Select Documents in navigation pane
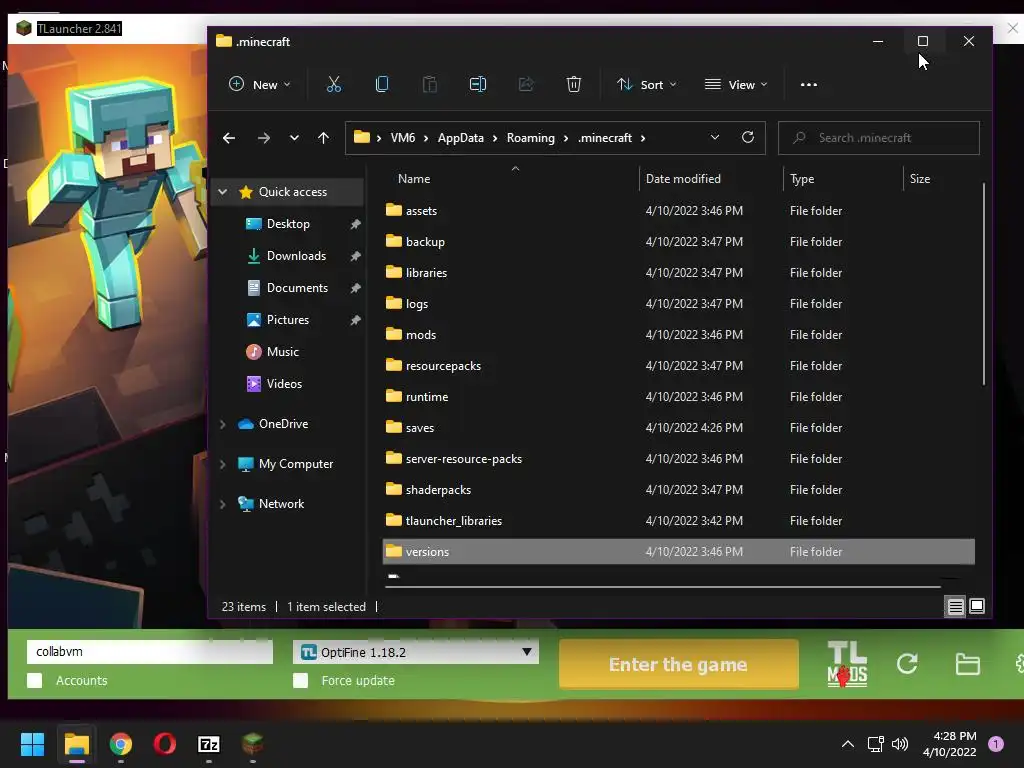 pyautogui.click(x=296, y=288)
